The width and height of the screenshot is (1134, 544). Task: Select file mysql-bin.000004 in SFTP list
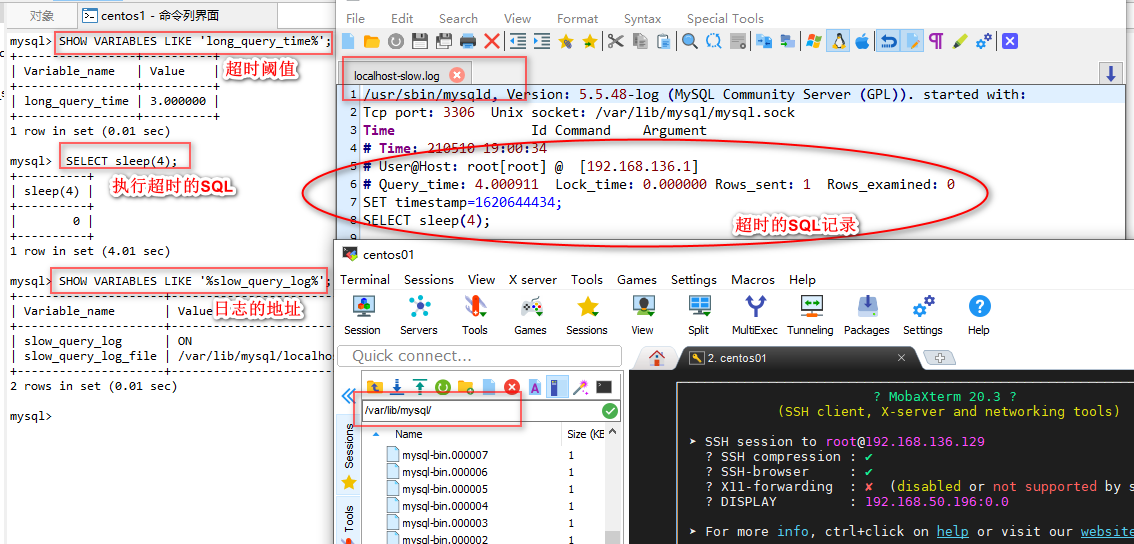click(445, 506)
